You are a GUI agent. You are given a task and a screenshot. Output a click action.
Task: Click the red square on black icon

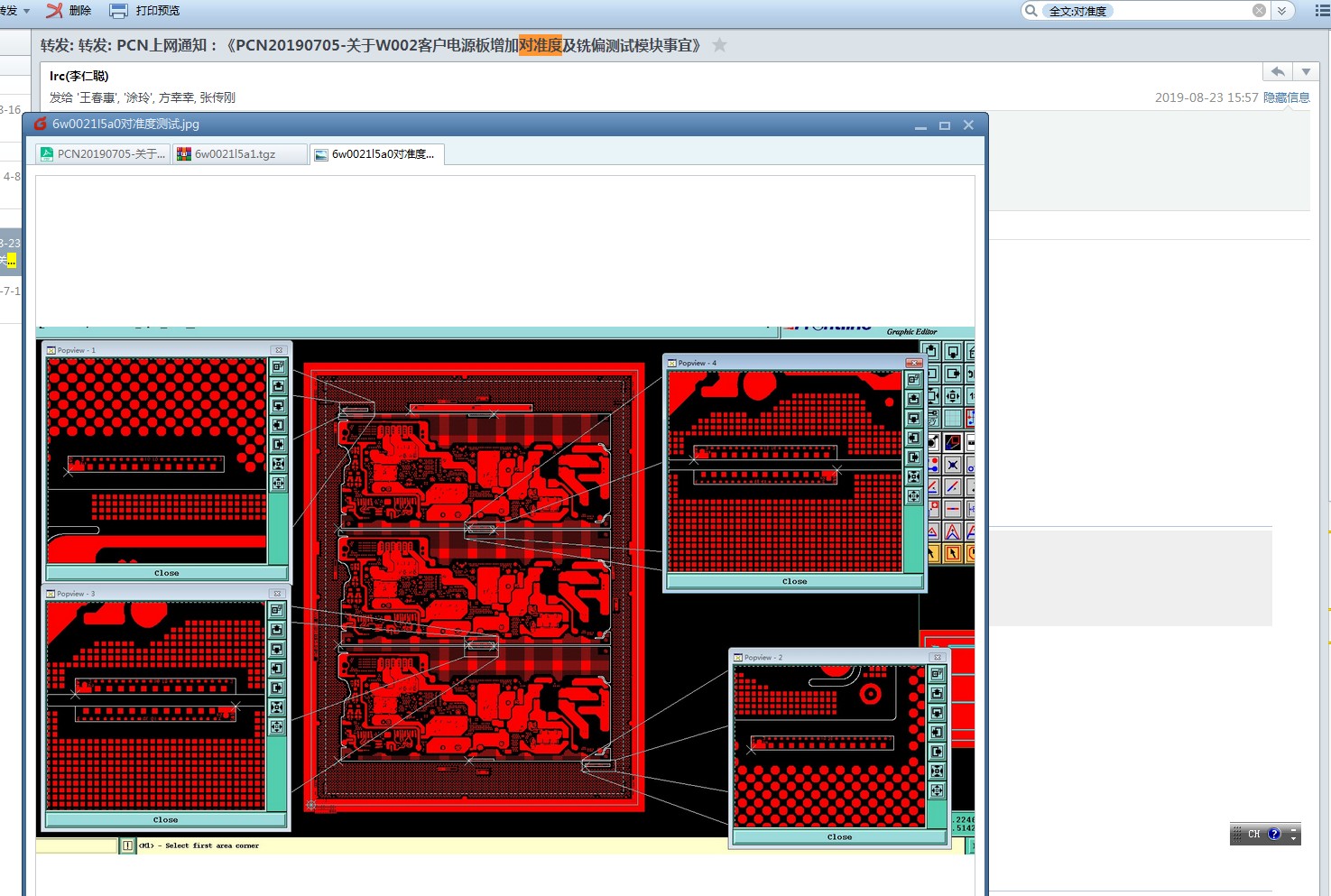coord(953,442)
